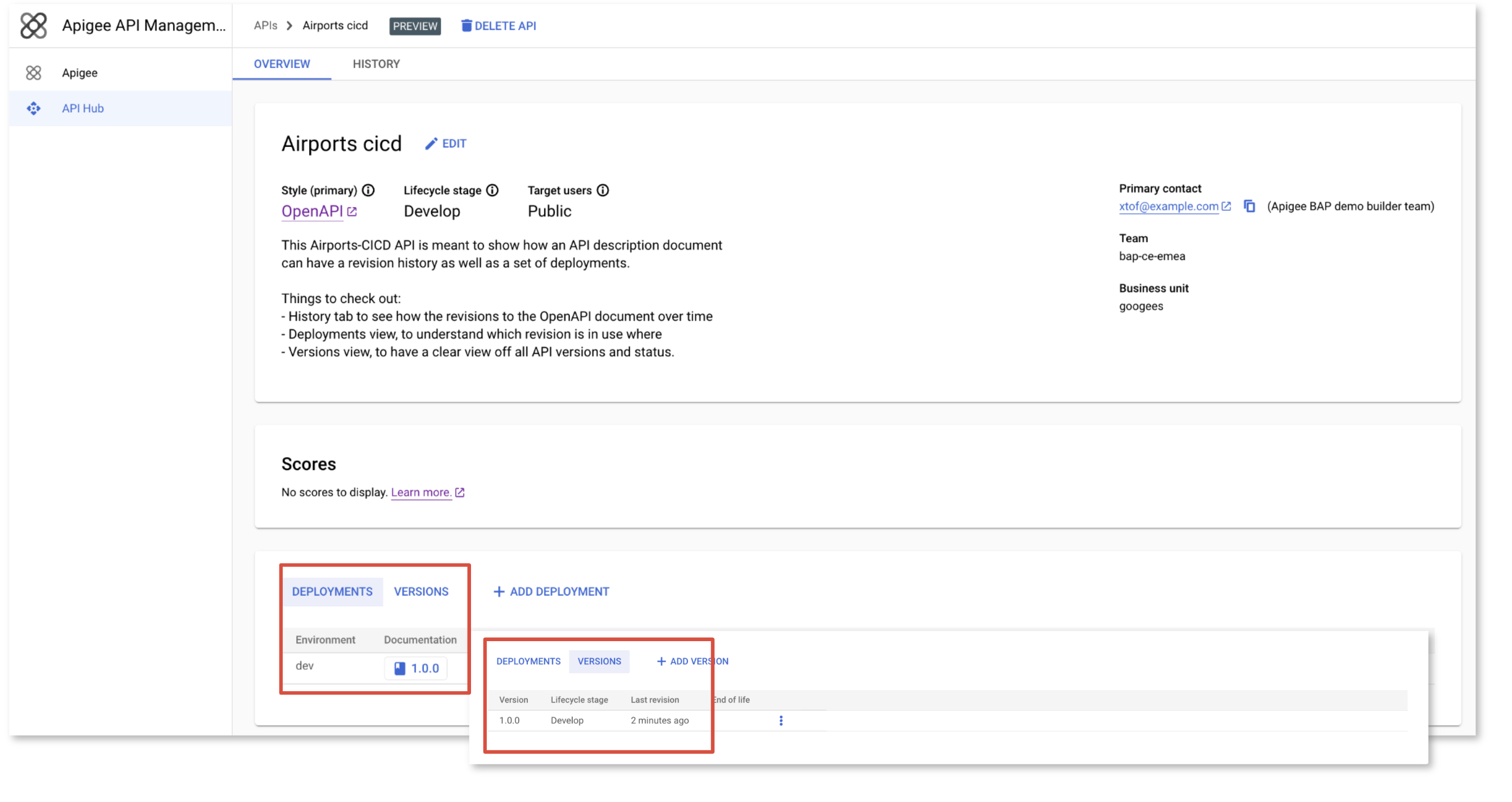This screenshot has width=1512, height=802.
Task: Select the Overview tab
Action: point(282,64)
